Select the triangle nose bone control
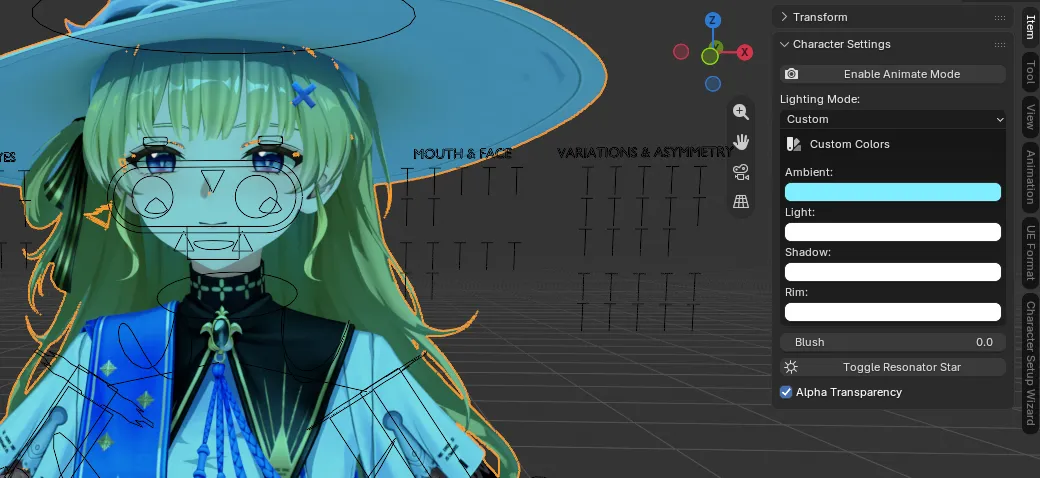The image size is (1040, 478). click(x=212, y=180)
